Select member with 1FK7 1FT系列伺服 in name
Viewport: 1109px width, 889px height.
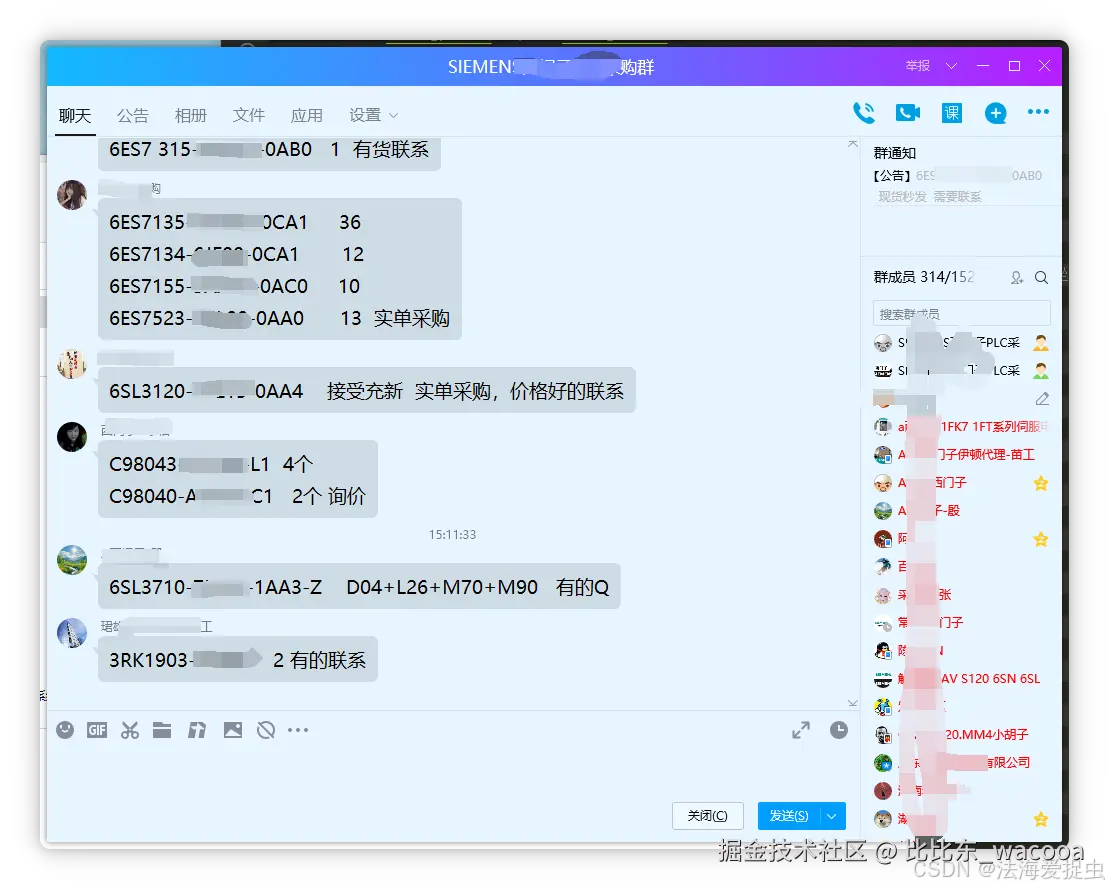click(x=961, y=426)
